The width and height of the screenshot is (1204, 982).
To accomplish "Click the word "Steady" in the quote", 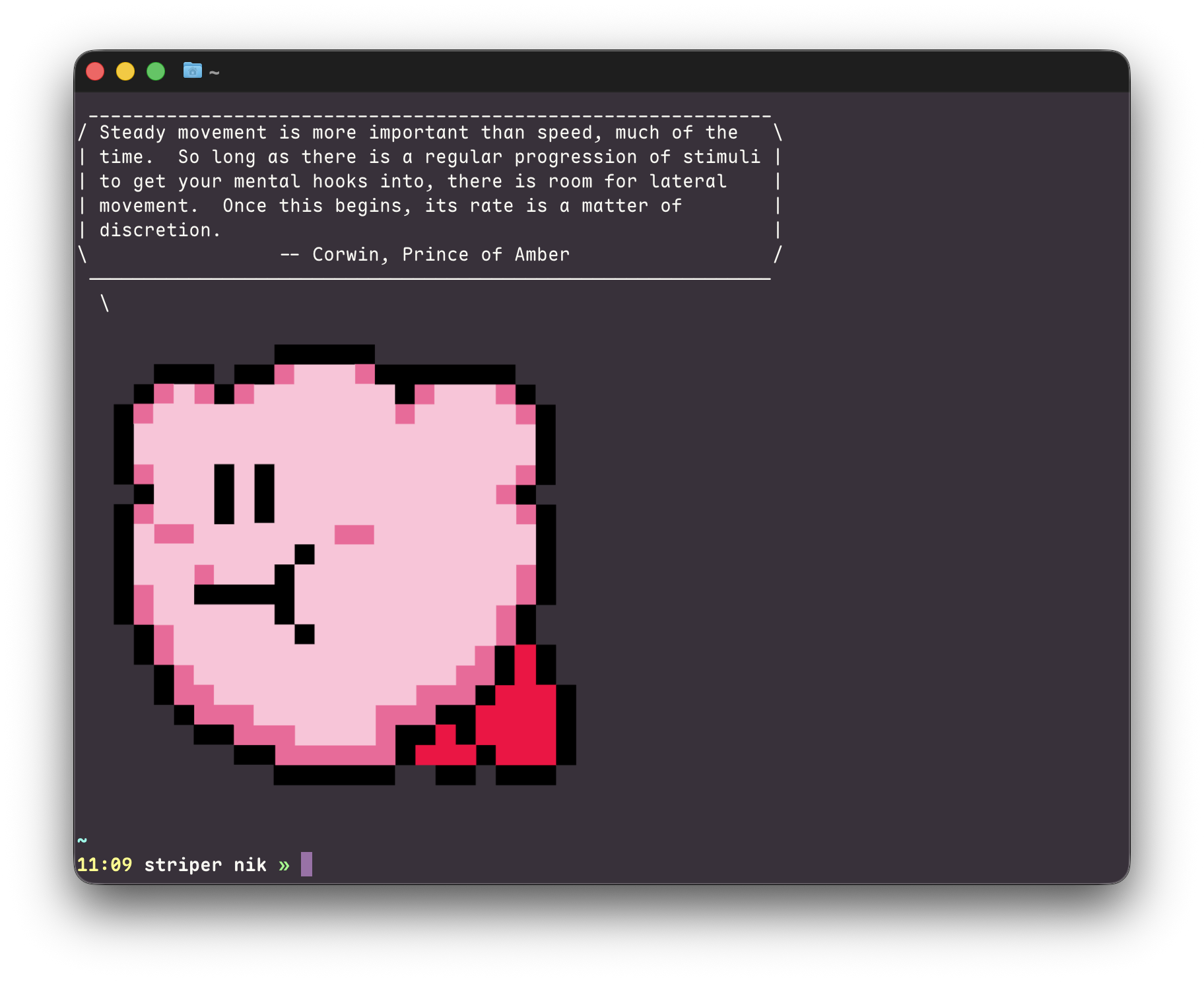I will point(132,133).
